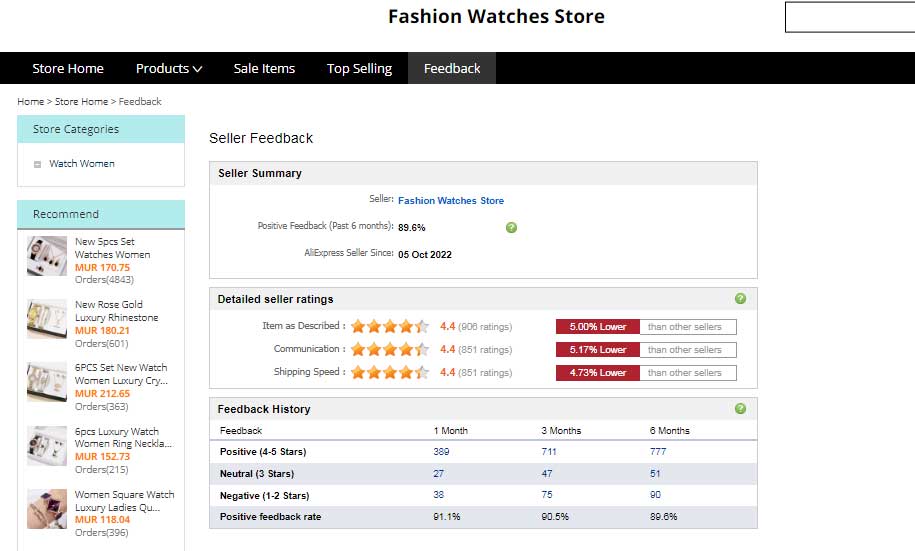This screenshot has height=551, width=915.
Task: Click the 5.00% Lower comparison badge
Action: 598,327
